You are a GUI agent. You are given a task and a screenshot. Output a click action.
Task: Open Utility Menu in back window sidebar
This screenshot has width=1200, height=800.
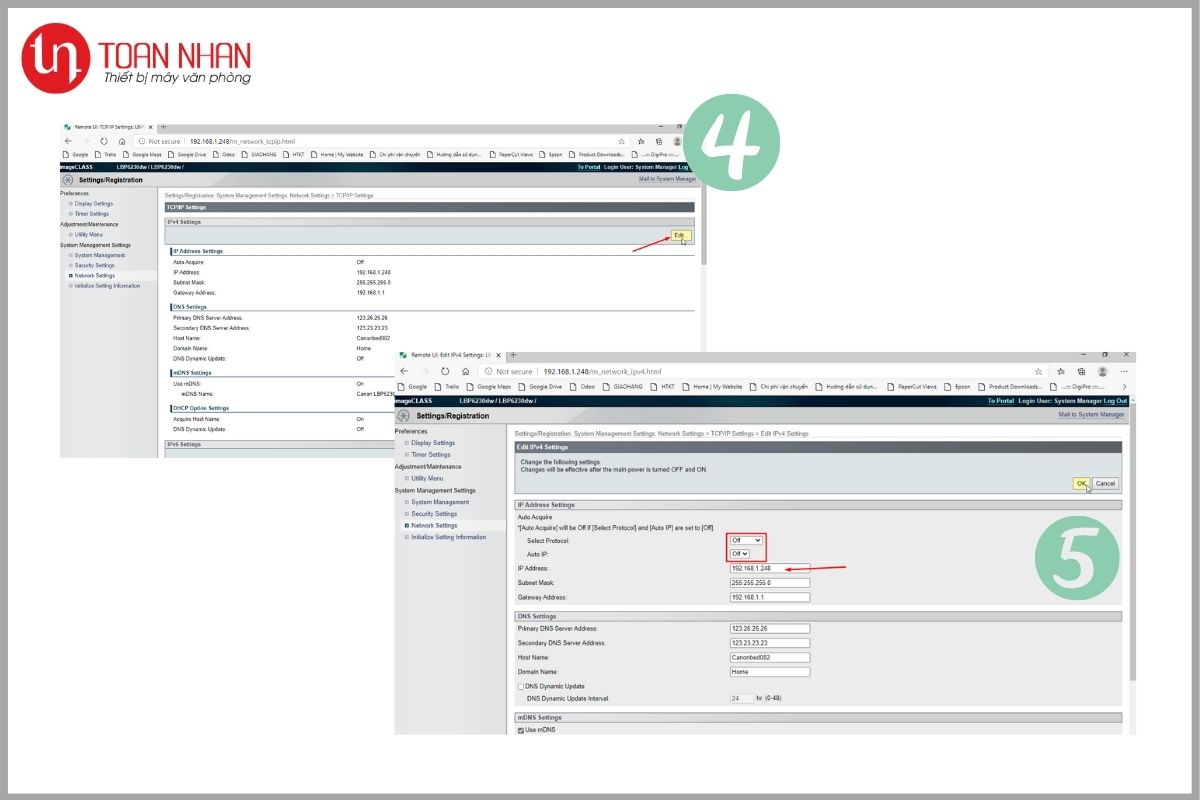click(x=88, y=234)
